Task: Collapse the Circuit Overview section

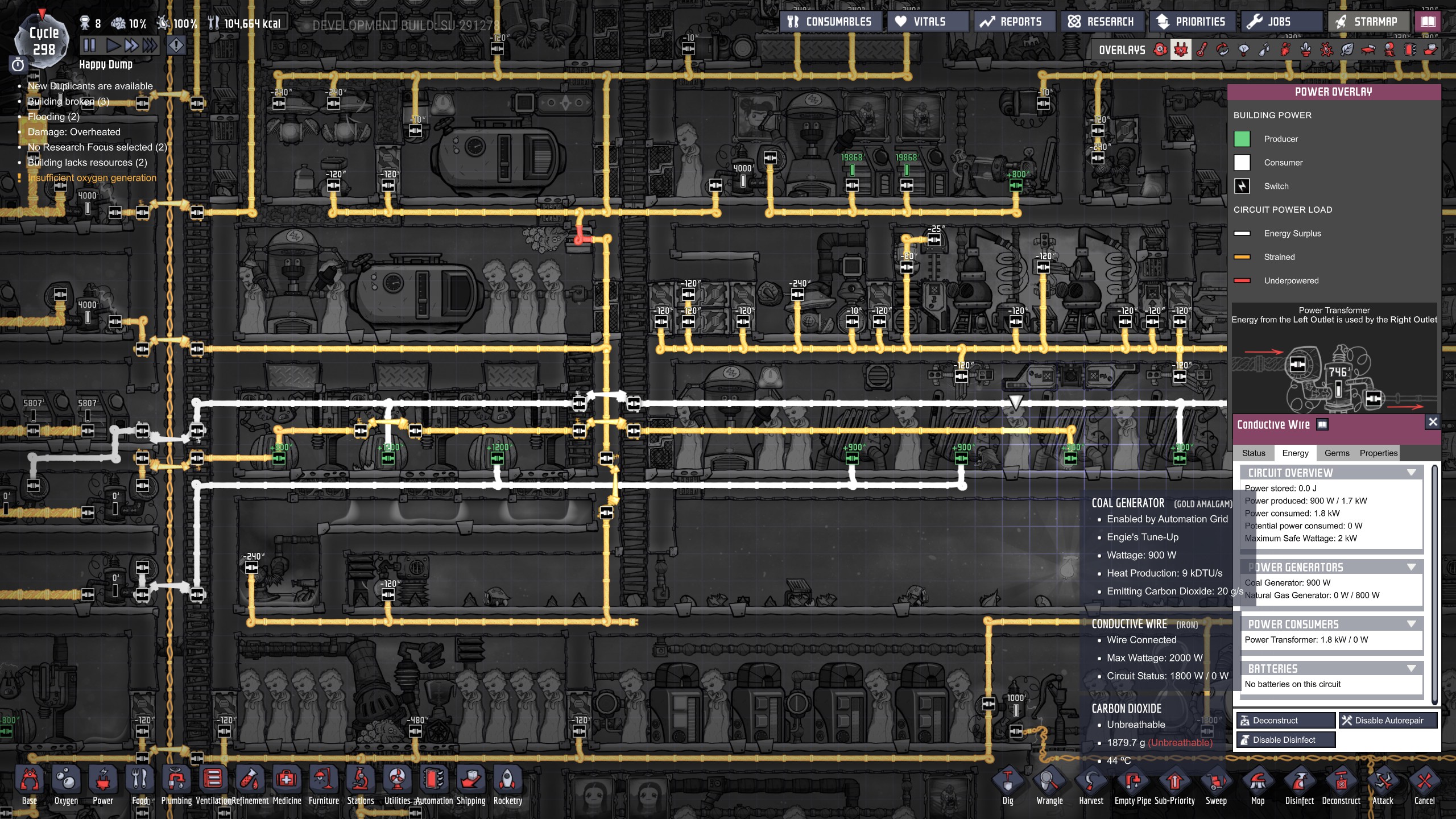Action: click(1411, 473)
